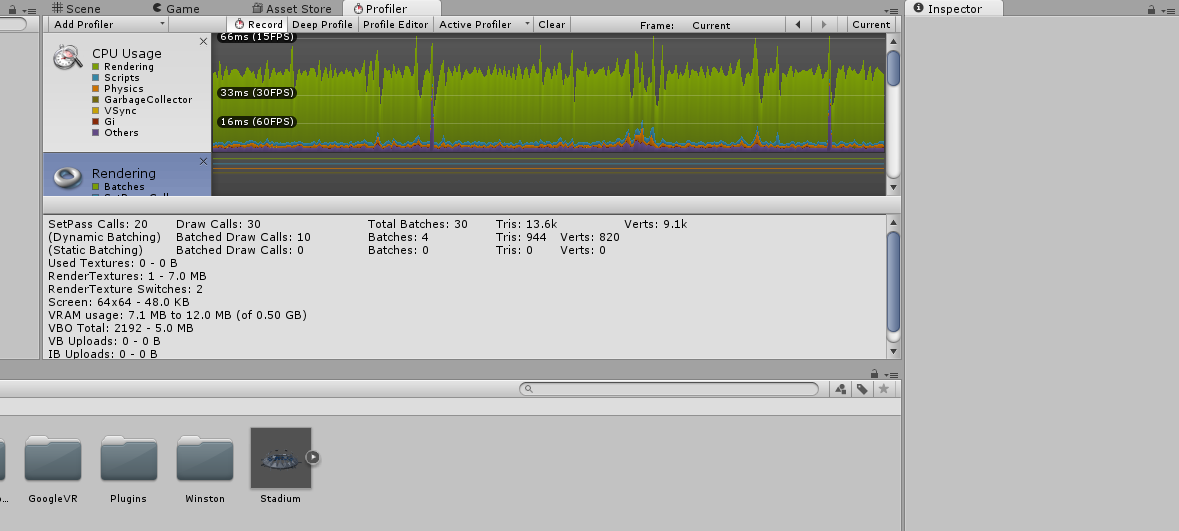Open the GoogleVR folder

coord(53,458)
